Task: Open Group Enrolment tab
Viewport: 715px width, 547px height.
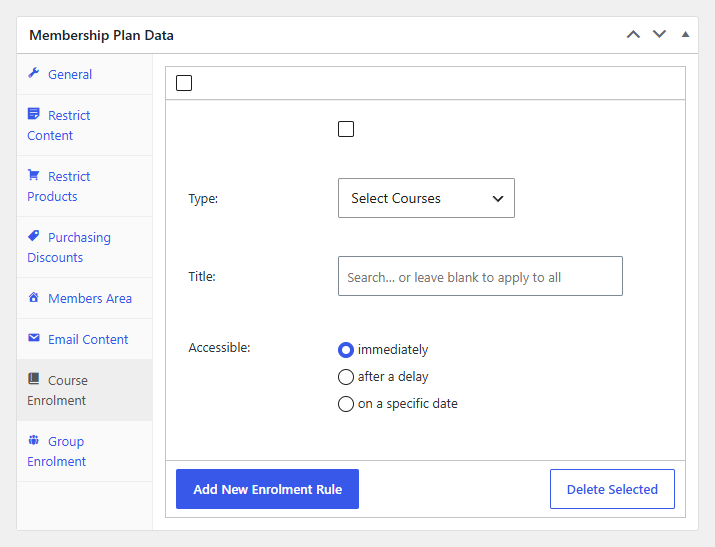Action: (x=84, y=451)
